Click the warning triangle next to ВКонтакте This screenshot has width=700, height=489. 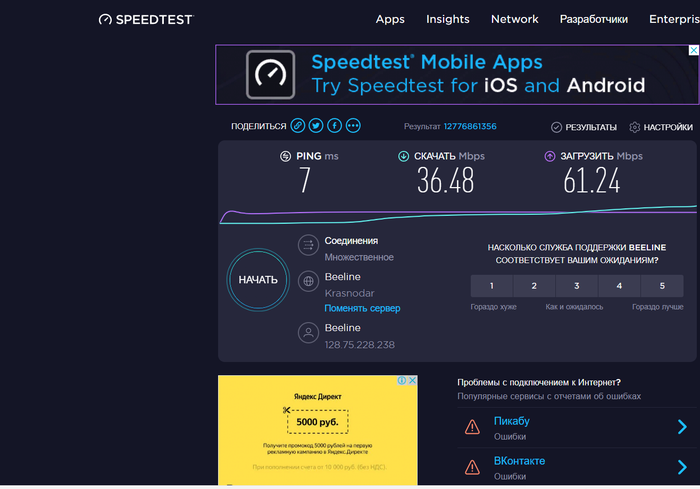pyautogui.click(x=472, y=467)
